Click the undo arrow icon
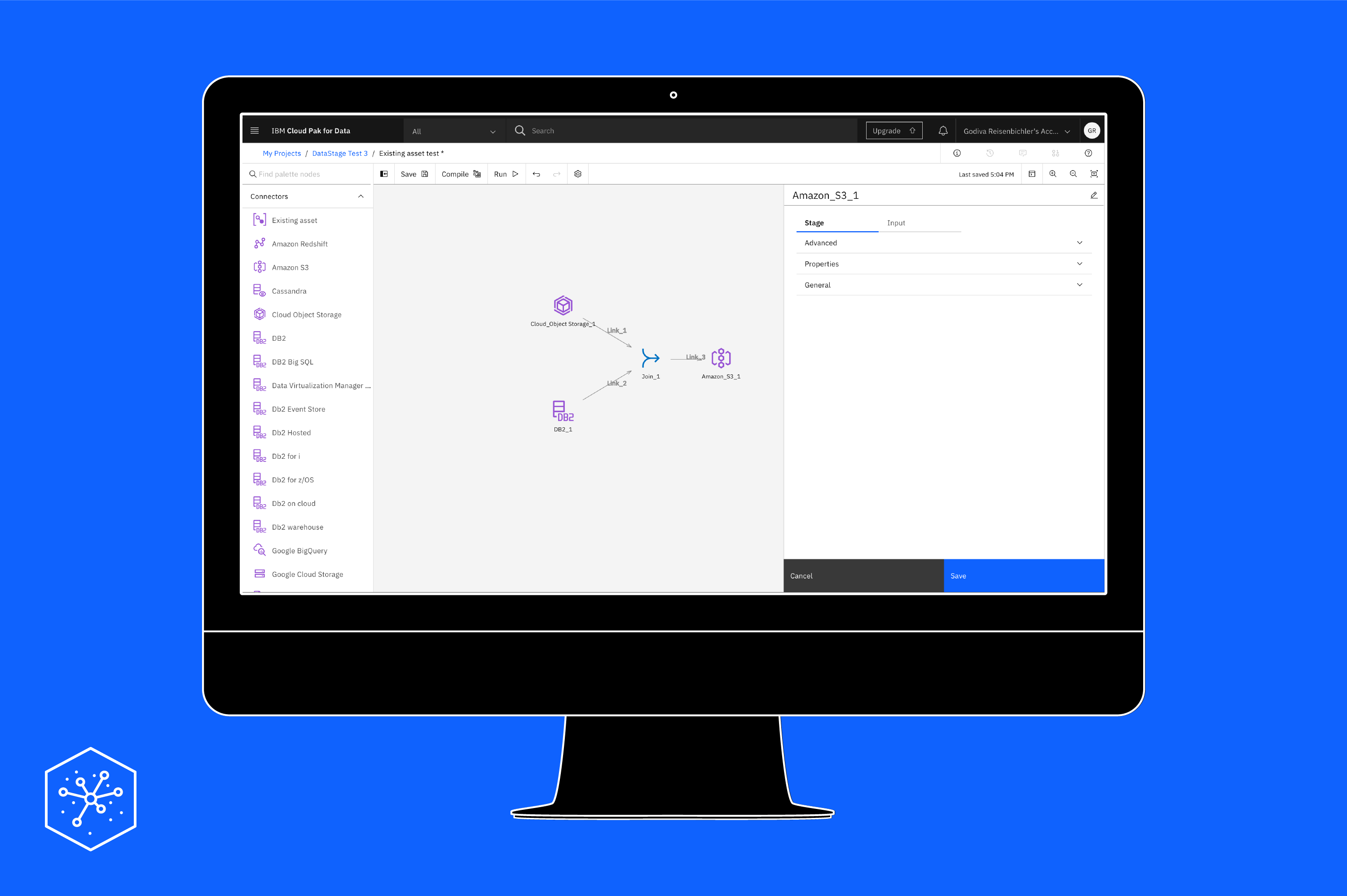1347x896 pixels. 535,174
